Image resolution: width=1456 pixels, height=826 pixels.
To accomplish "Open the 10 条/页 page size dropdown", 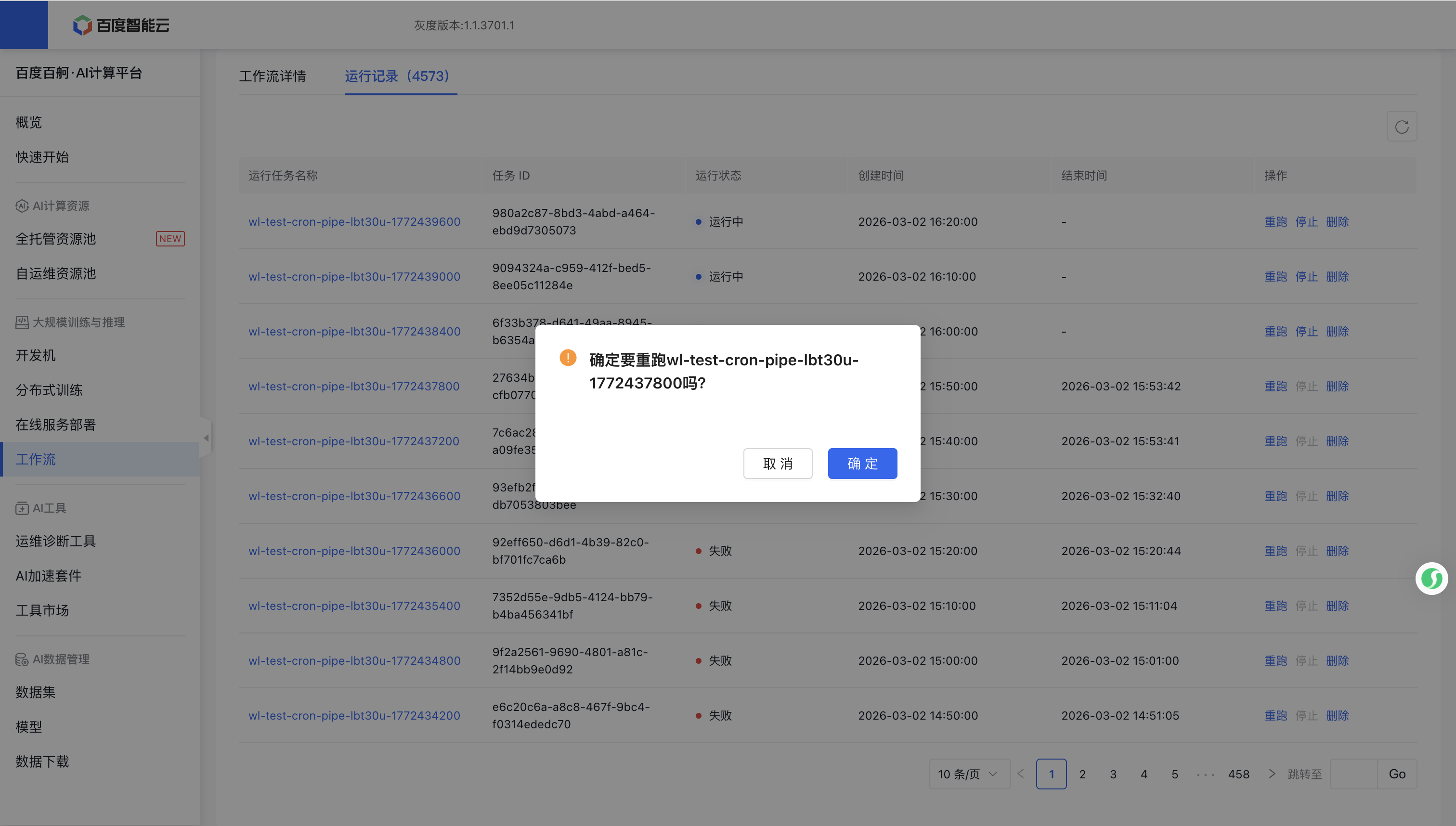I will coord(969,774).
